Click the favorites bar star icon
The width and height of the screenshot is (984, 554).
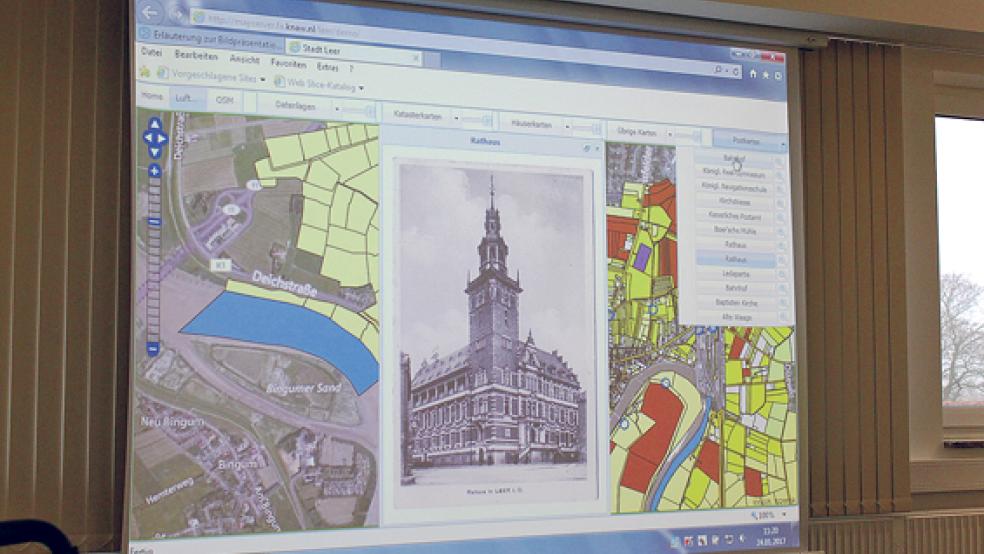(x=144, y=72)
